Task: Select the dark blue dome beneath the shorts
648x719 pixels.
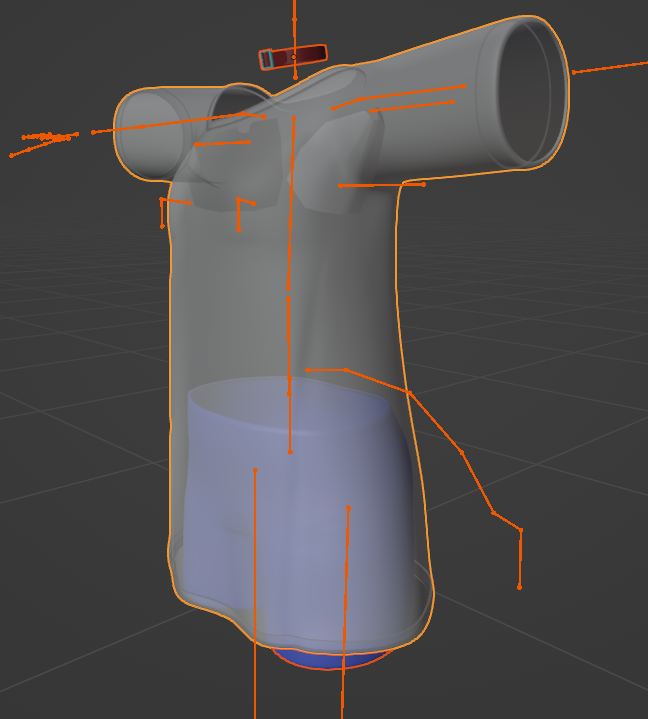Action: [331, 659]
